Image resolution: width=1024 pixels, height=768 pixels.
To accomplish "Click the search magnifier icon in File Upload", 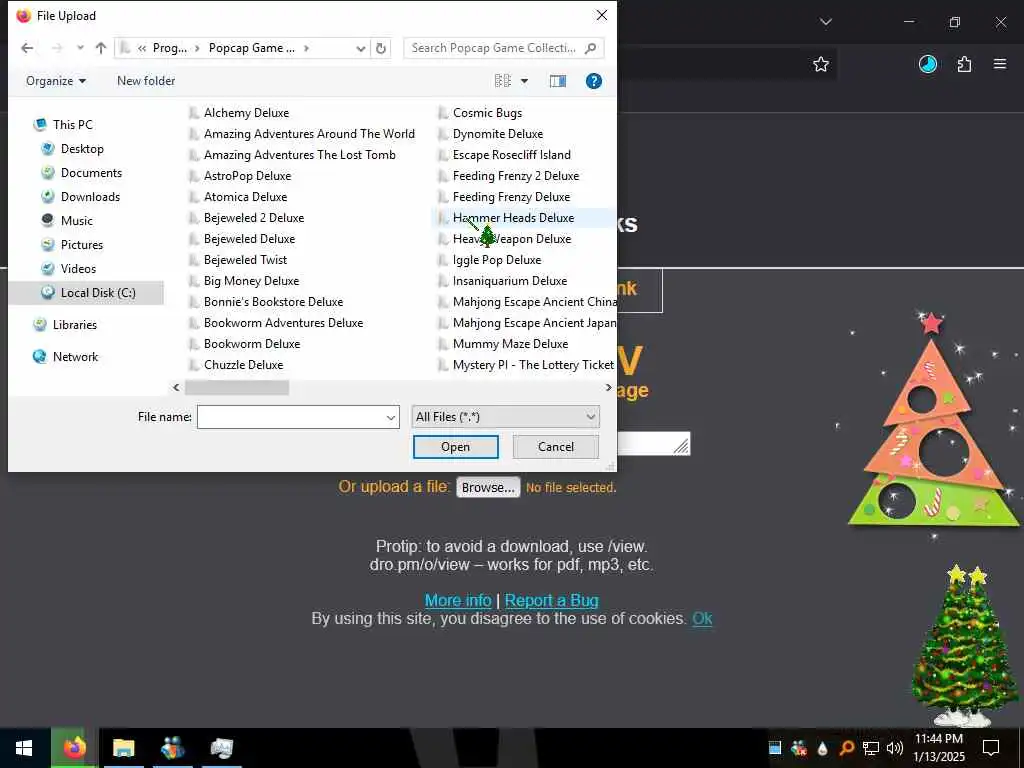I will coord(590,48).
